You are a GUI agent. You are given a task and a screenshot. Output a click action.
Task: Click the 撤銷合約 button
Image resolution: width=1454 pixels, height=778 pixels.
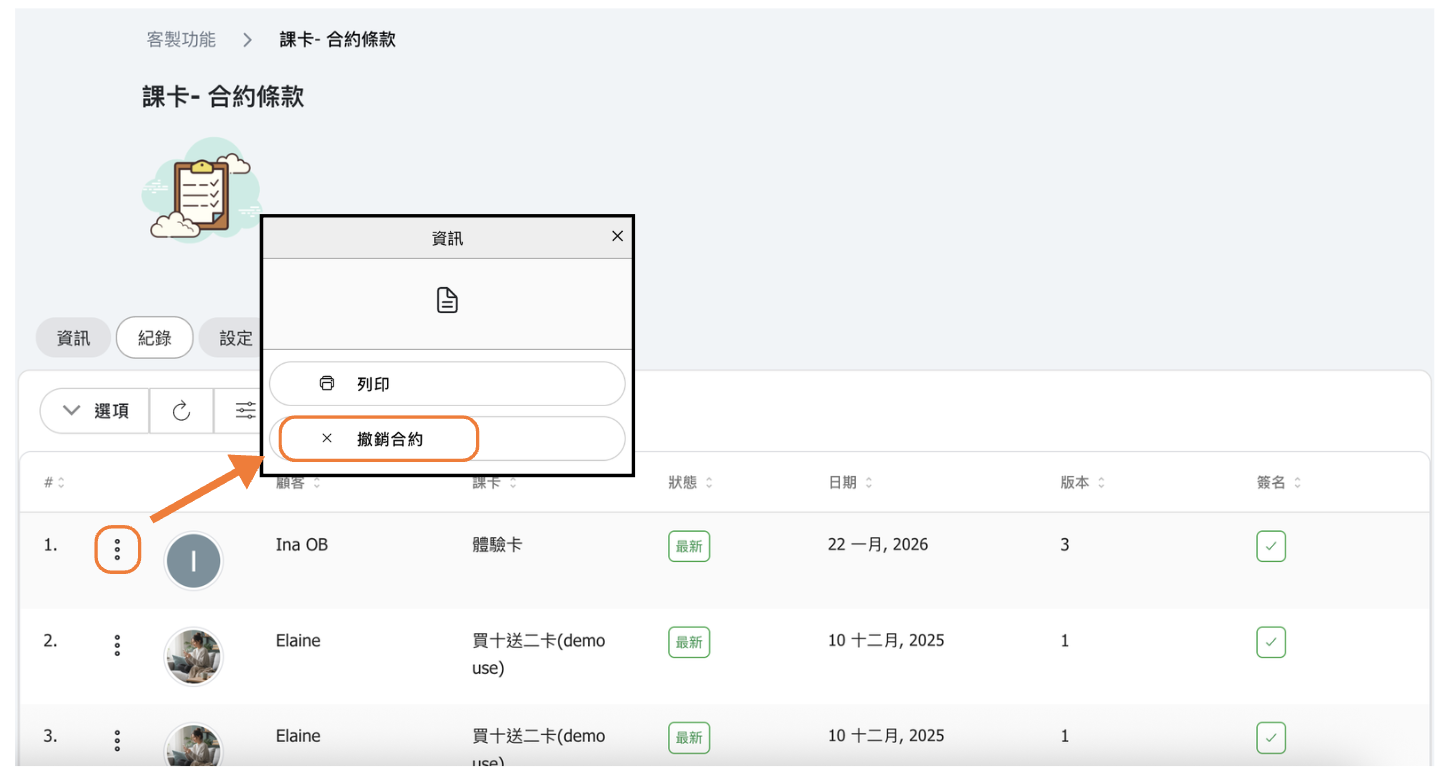pos(378,439)
